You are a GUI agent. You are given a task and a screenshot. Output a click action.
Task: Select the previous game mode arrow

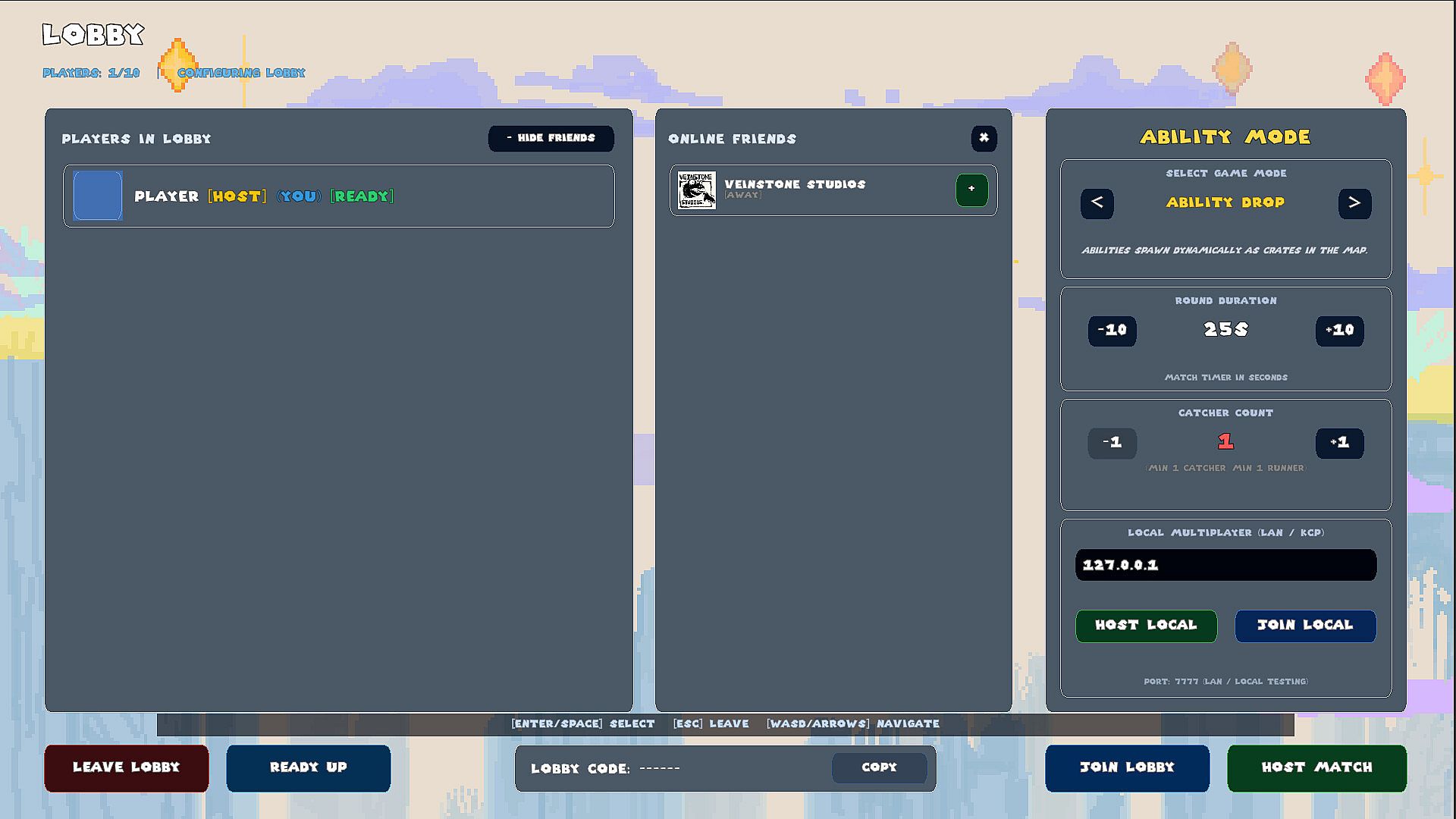point(1097,203)
